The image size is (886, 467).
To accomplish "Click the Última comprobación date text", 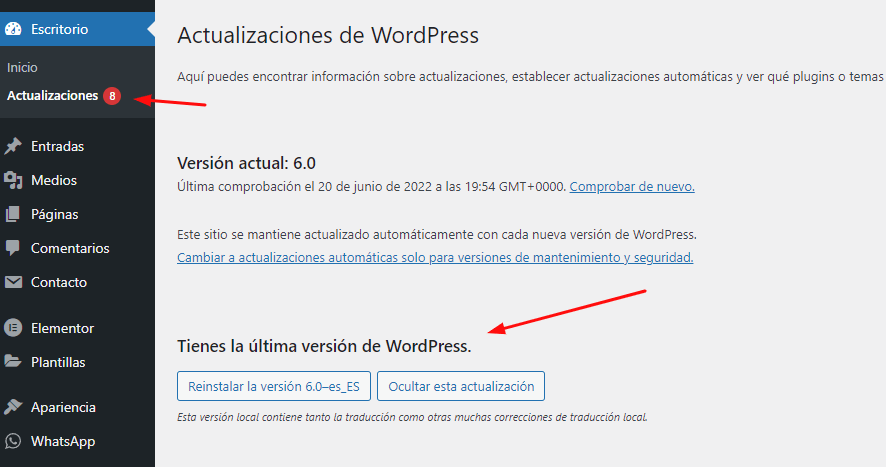I will 372,187.
